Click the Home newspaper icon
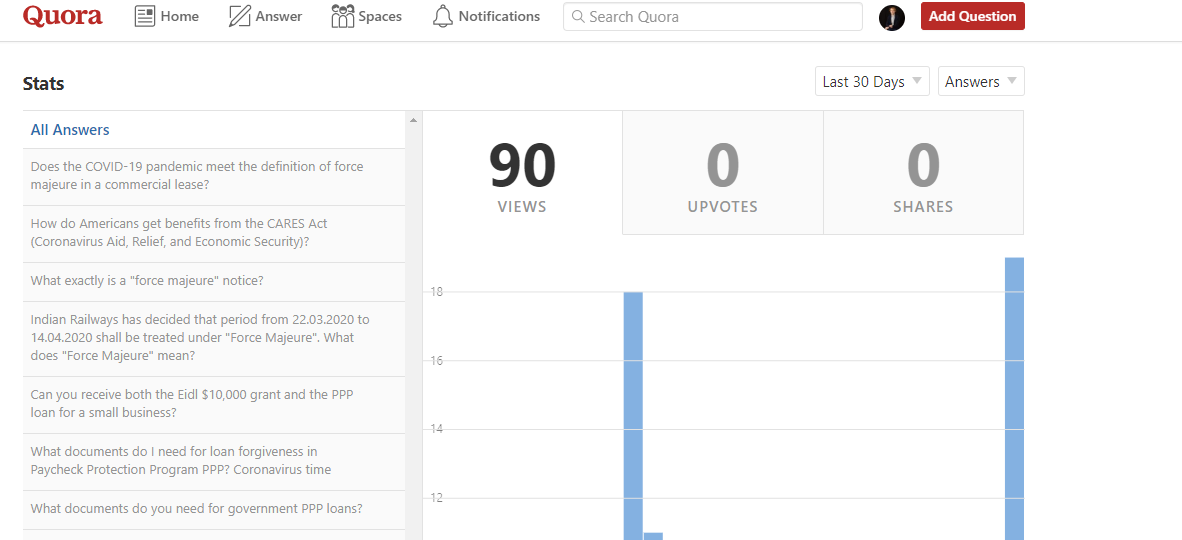 pos(145,16)
